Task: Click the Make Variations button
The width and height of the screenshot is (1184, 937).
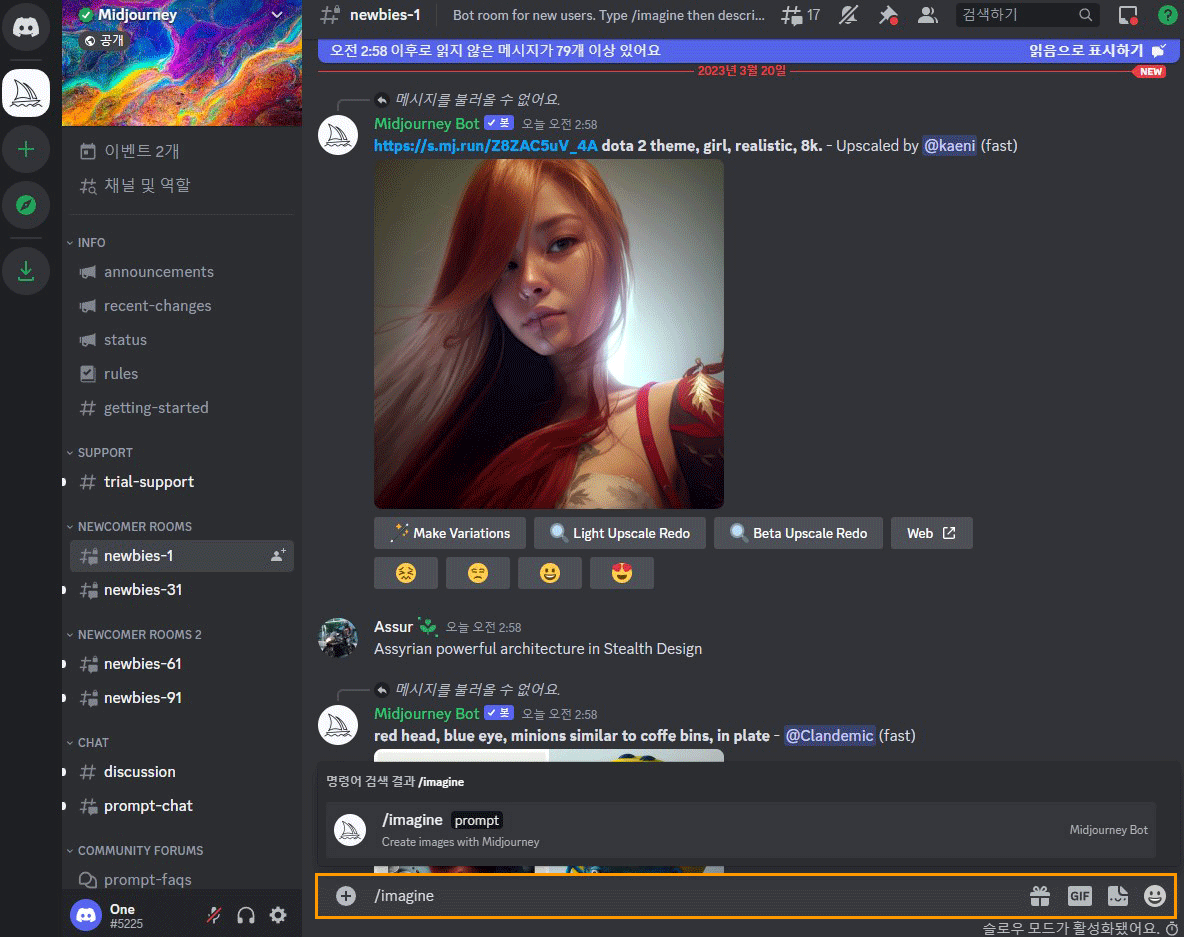Action: pos(449,533)
